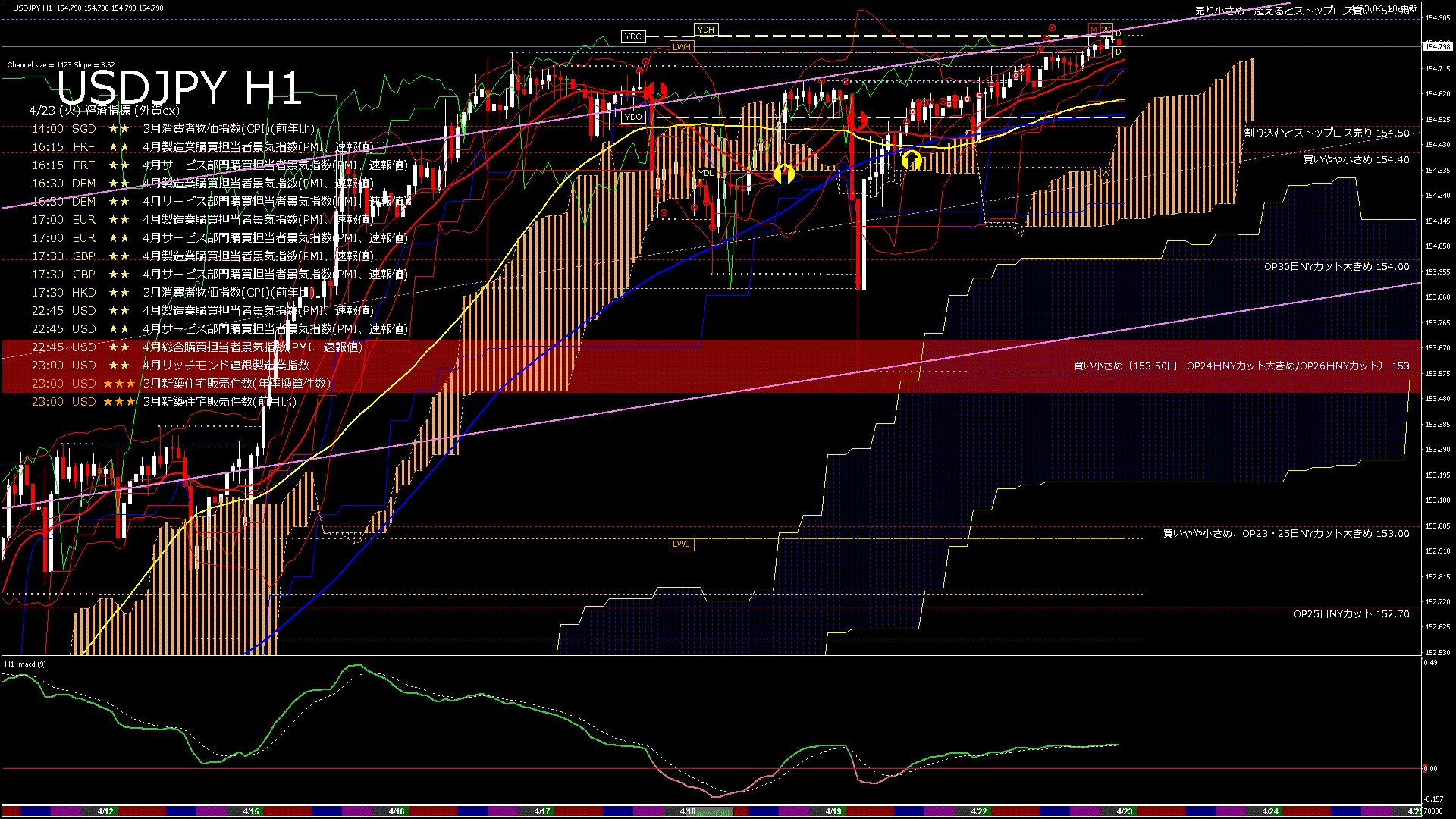
Task: Click the 4/22 date on the time axis
Action: tap(979, 811)
